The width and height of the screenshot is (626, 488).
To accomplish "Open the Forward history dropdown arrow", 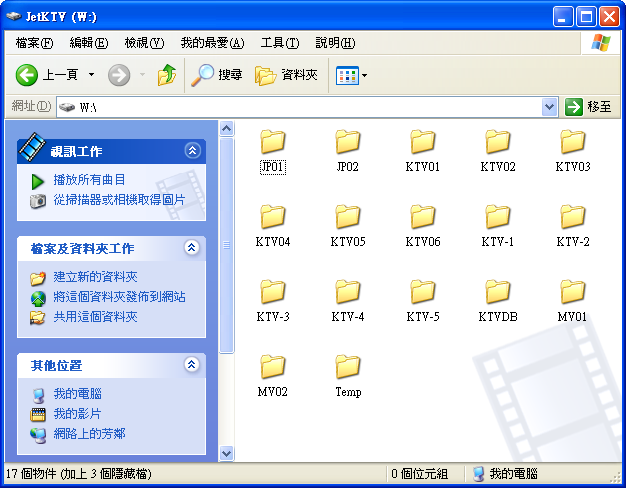I will click(x=142, y=75).
